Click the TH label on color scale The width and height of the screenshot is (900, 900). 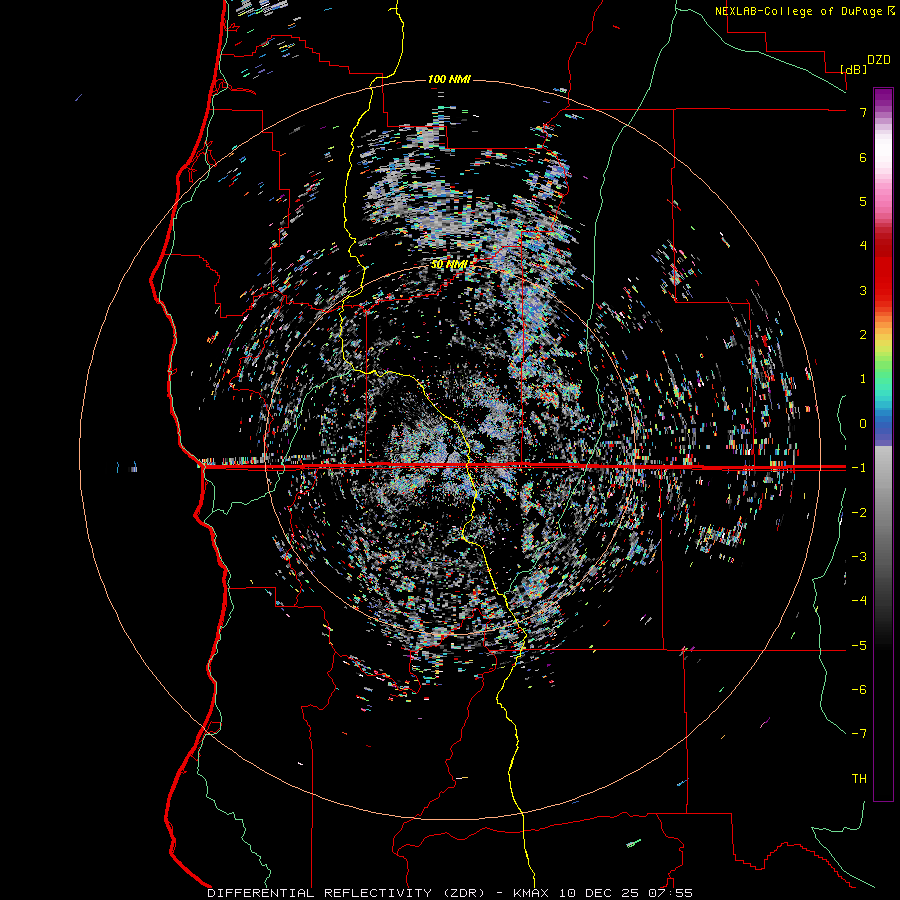coord(859,779)
